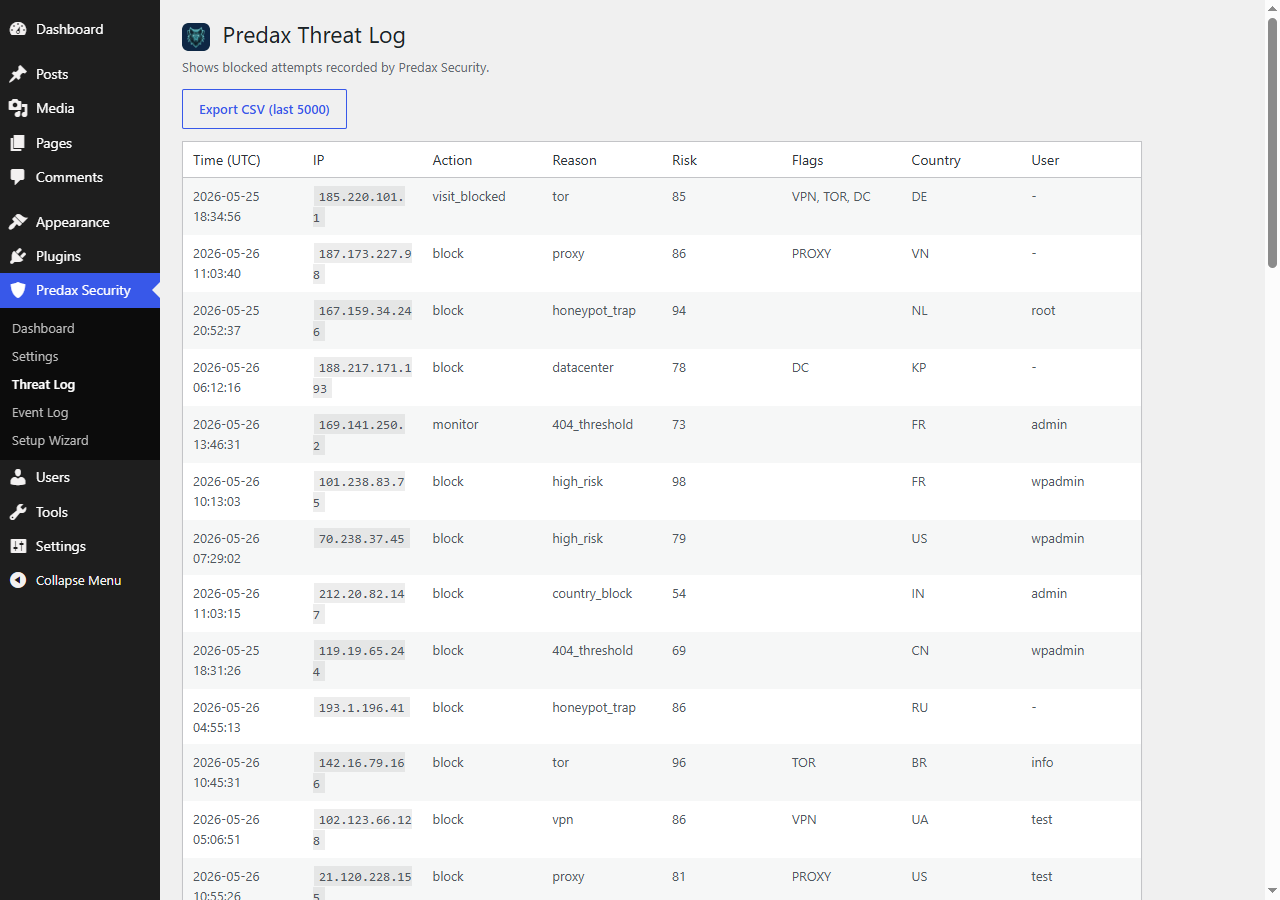Image resolution: width=1280 pixels, height=900 pixels.
Task: Open the Tools menu item
Action: [x=80, y=512]
